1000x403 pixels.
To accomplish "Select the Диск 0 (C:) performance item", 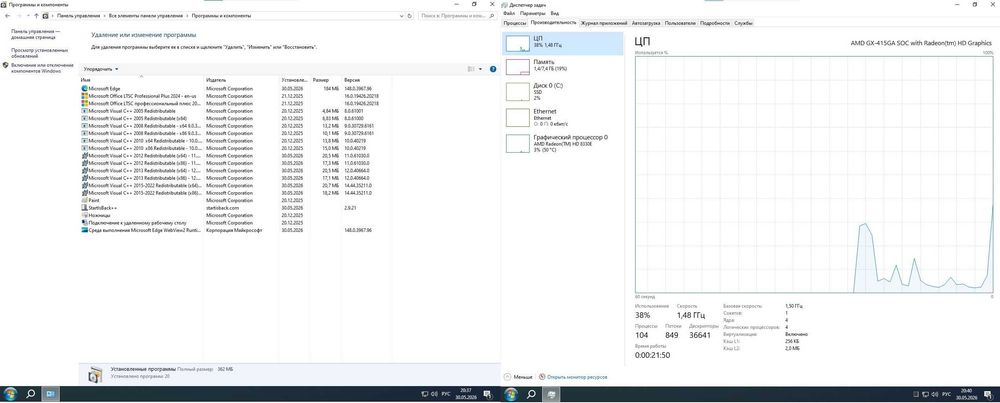I will 562,91.
